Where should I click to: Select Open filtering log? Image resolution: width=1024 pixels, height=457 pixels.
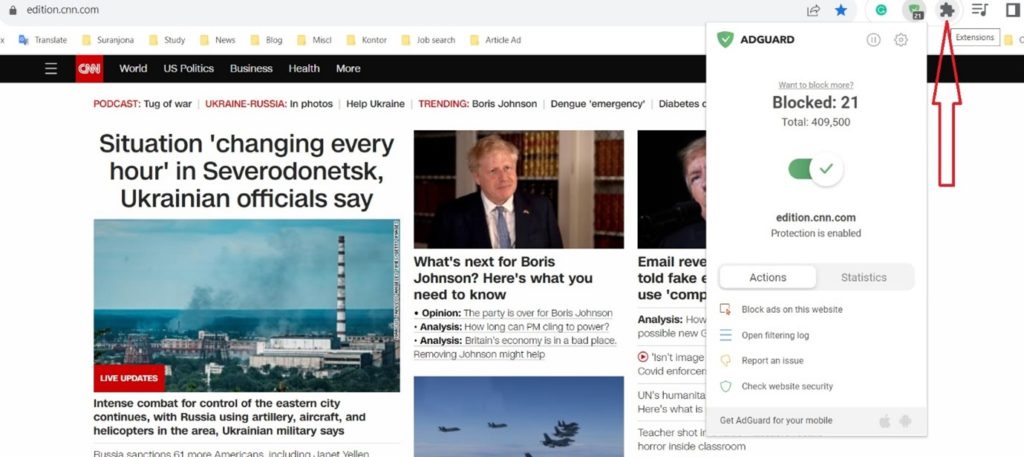tap(775, 336)
